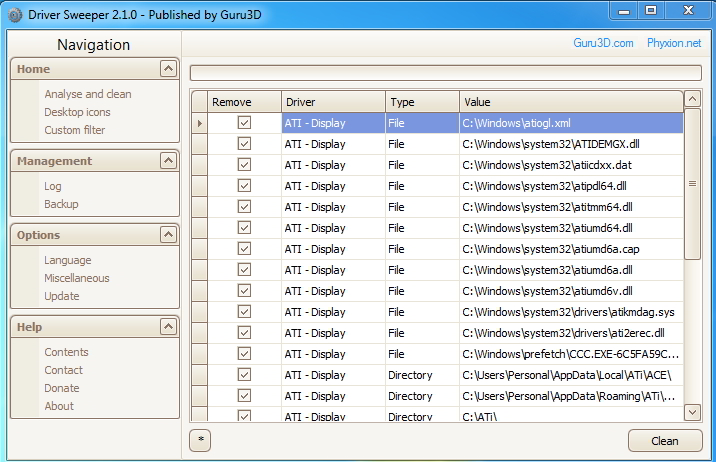
Task: Sort list by Driver column header
Action: pyautogui.click(x=332, y=102)
